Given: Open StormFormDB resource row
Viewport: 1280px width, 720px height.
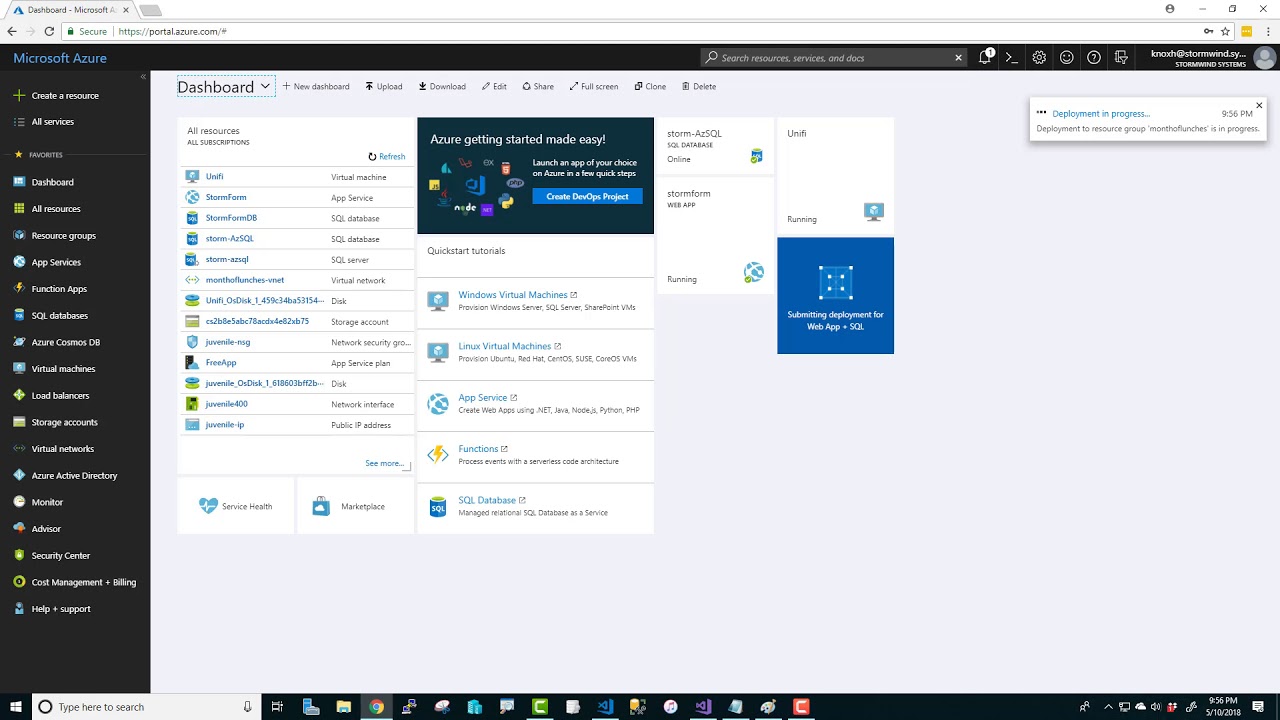Looking at the screenshot, I should click(296, 218).
